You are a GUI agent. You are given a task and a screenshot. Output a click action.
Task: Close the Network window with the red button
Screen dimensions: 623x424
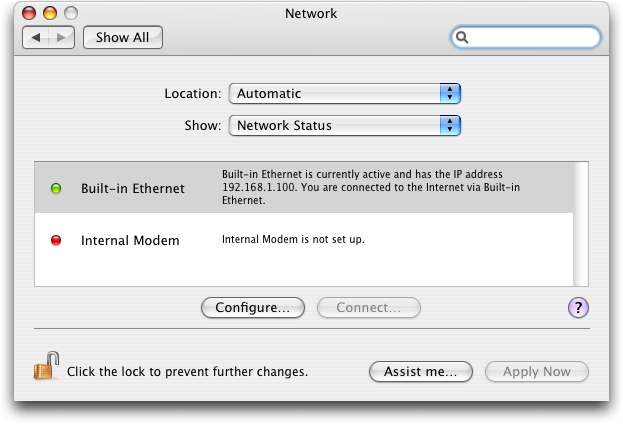(29, 13)
